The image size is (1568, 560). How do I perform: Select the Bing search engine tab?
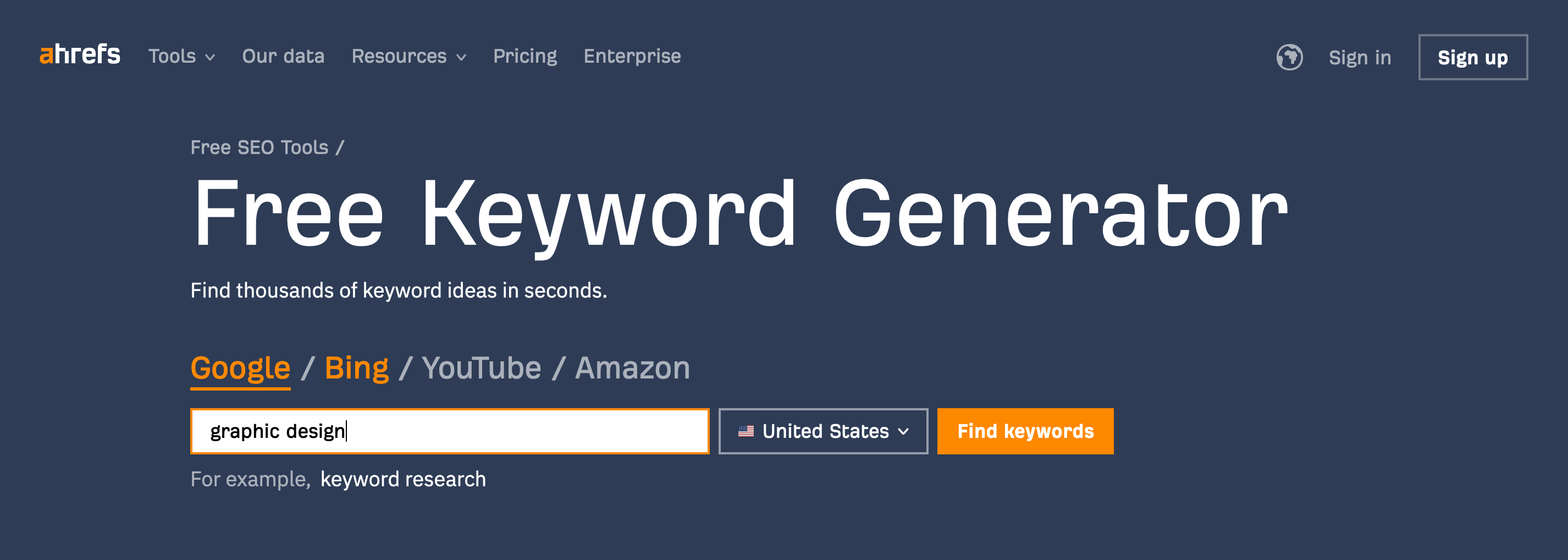[x=357, y=369]
